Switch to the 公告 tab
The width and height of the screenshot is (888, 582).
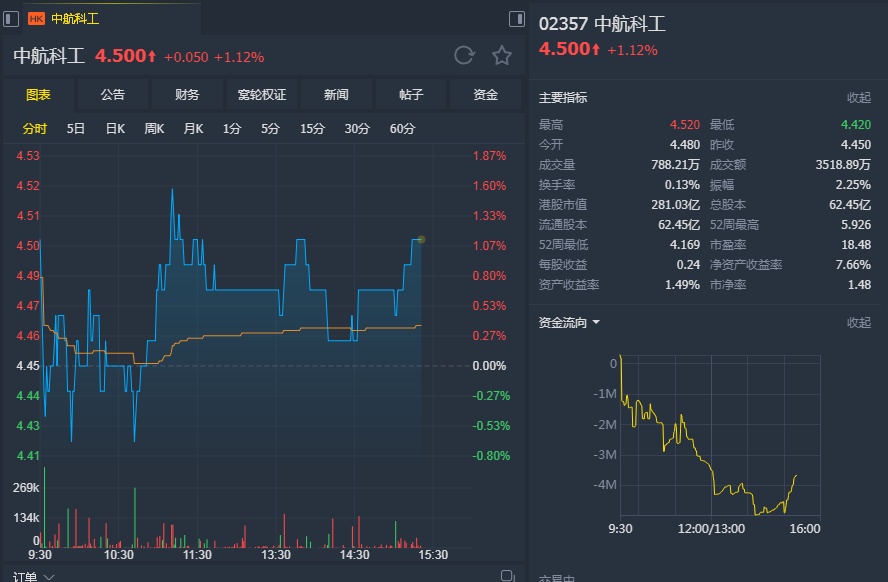[113, 95]
